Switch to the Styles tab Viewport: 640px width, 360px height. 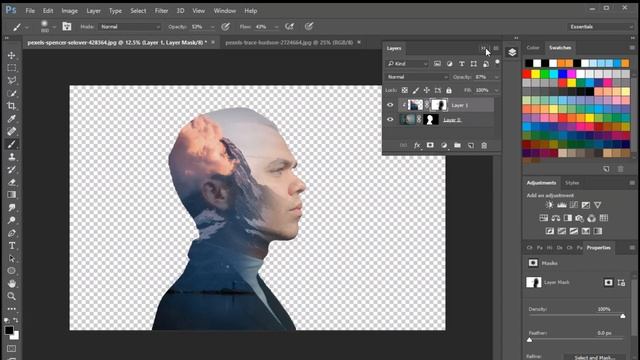[572, 183]
